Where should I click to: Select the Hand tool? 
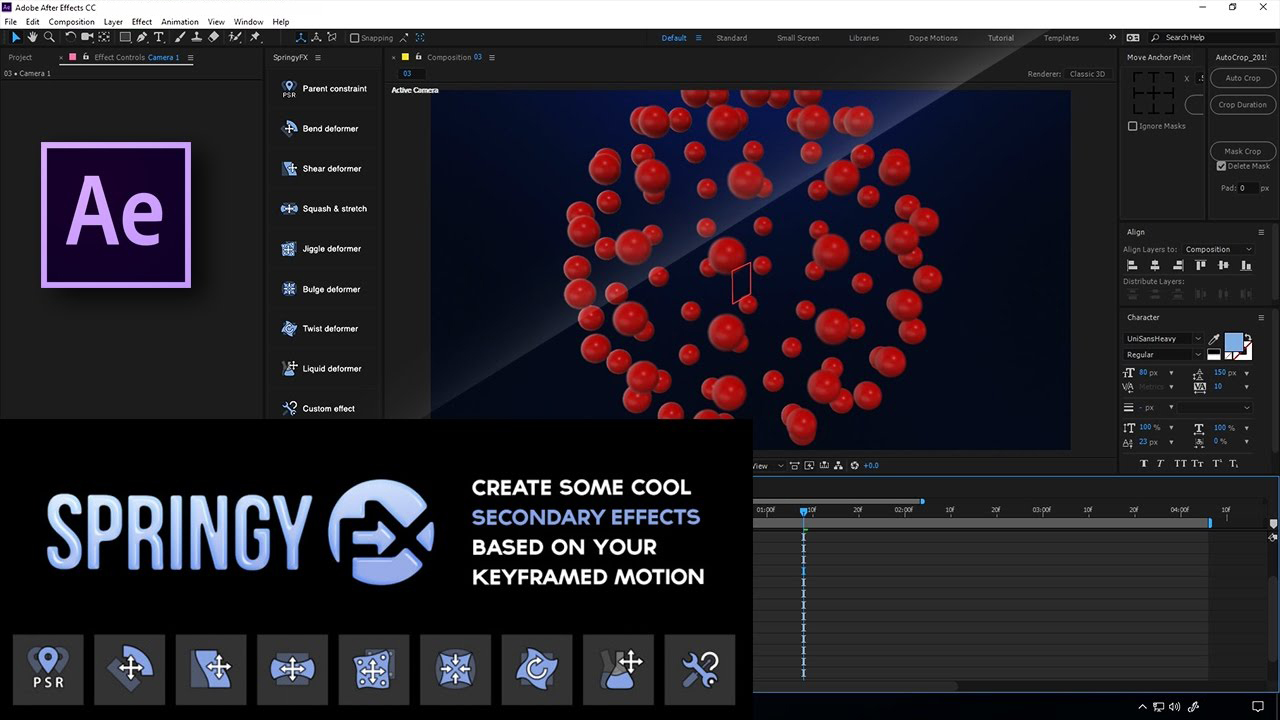click(x=32, y=37)
